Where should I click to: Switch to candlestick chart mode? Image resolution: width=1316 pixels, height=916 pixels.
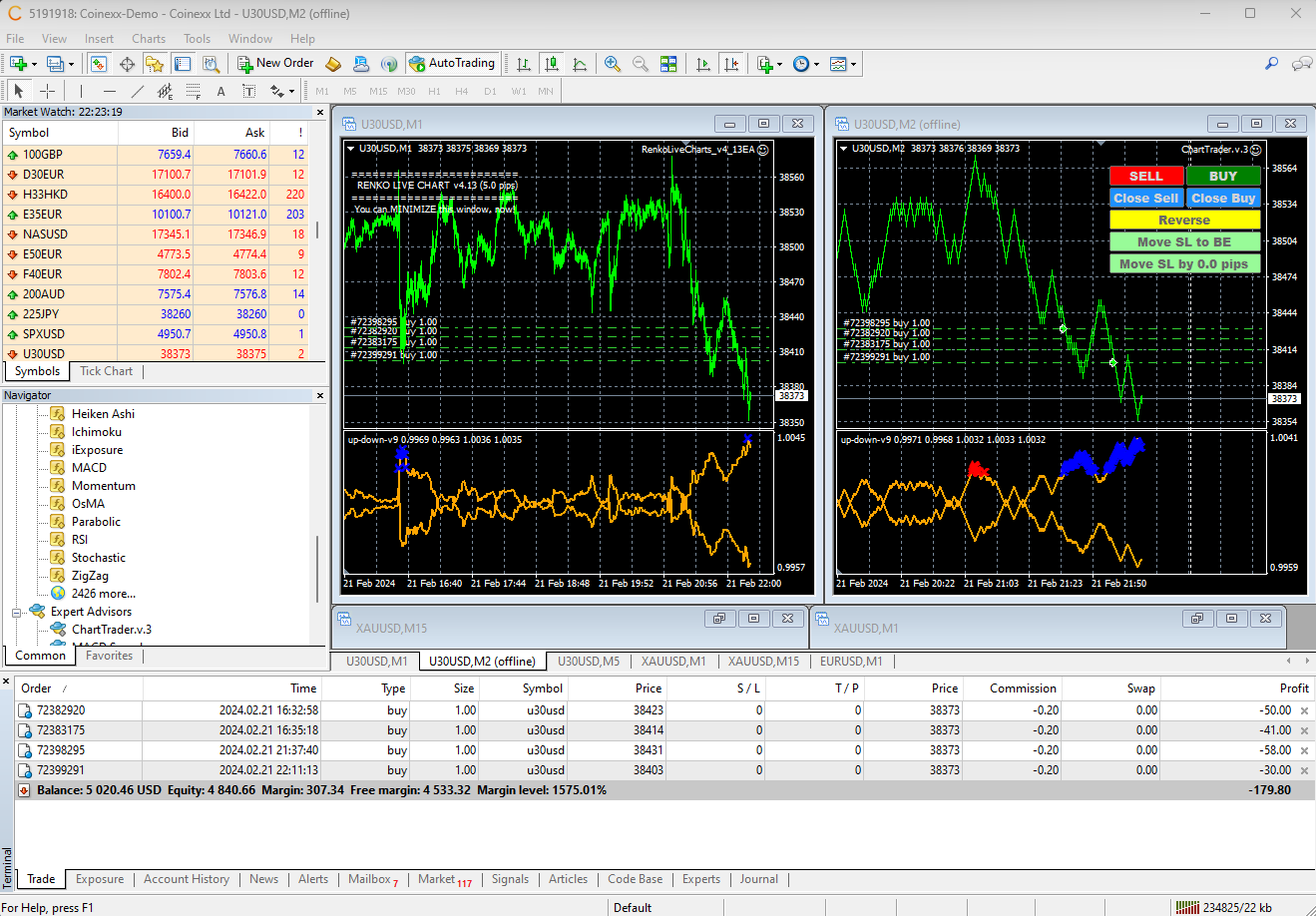(551, 64)
